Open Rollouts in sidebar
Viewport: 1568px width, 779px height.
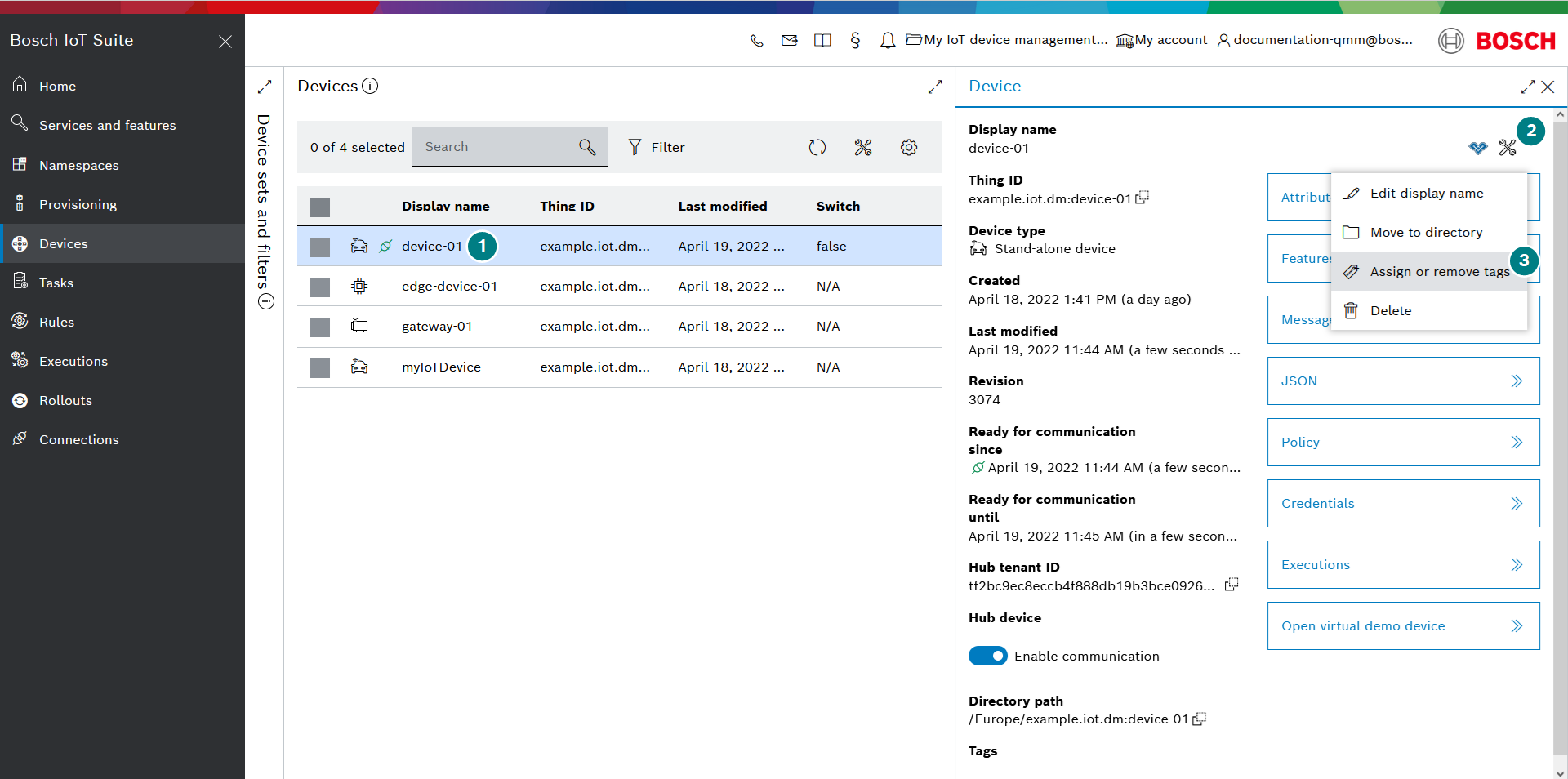(x=122, y=400)
